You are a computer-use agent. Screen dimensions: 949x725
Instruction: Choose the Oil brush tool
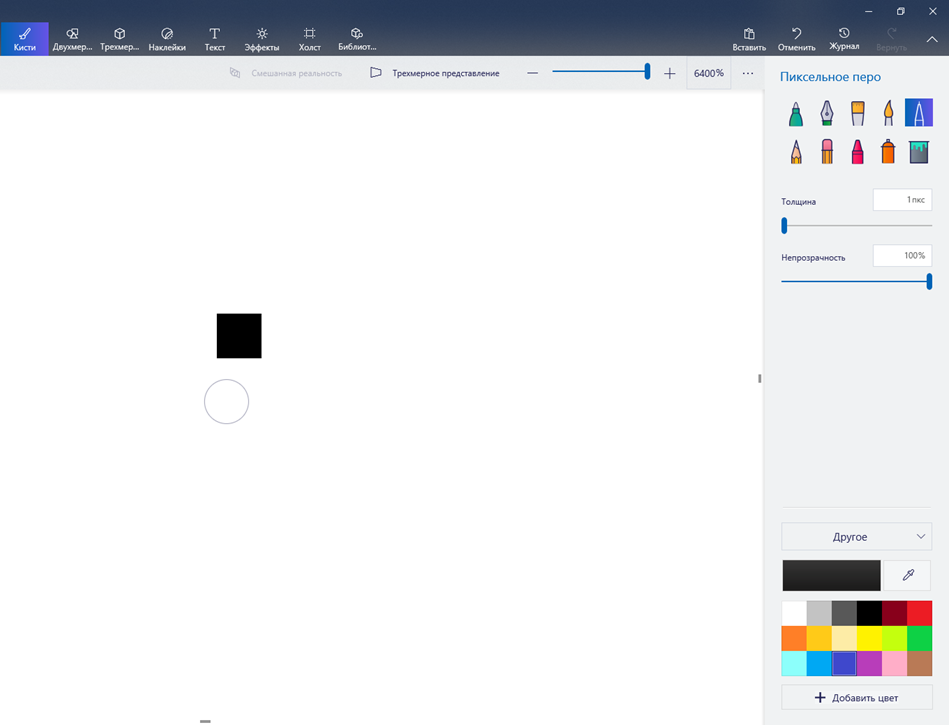click(857, 113)
